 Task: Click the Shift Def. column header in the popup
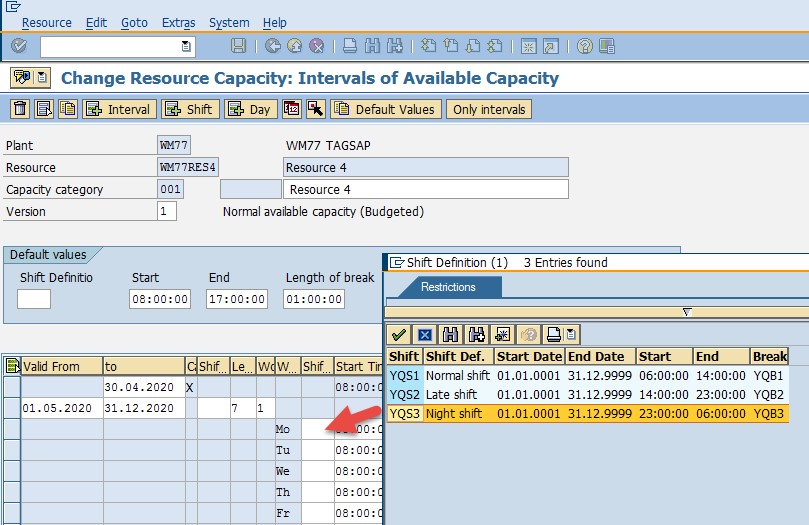(458, 356)
